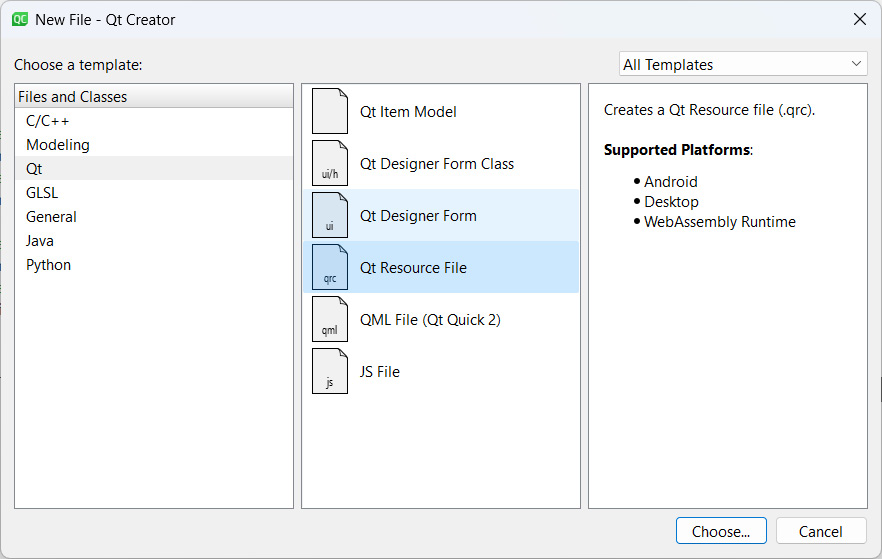Choose the Qt Item Model template label

(x=408, y=112)
